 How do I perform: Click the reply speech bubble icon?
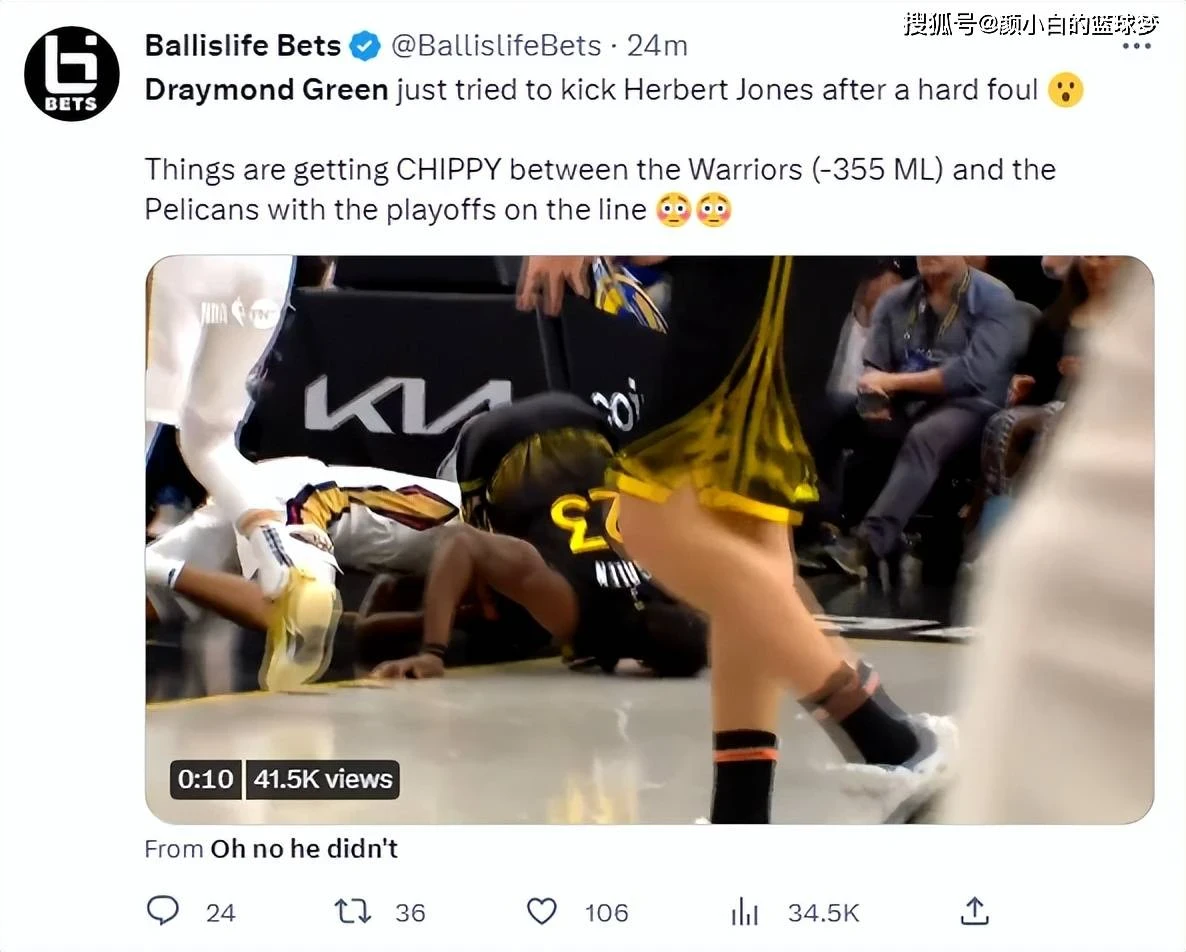[x=163, y=910]
